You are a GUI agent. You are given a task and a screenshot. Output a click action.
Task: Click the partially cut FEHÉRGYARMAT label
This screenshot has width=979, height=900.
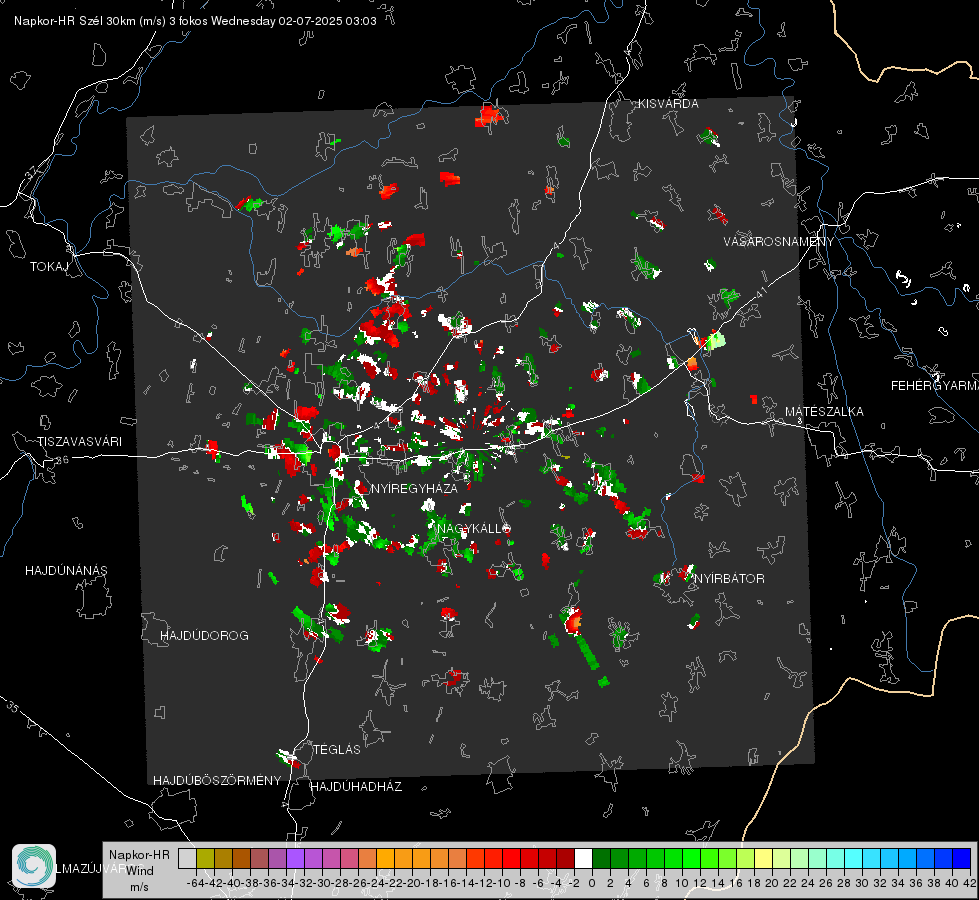pos(935,386)
